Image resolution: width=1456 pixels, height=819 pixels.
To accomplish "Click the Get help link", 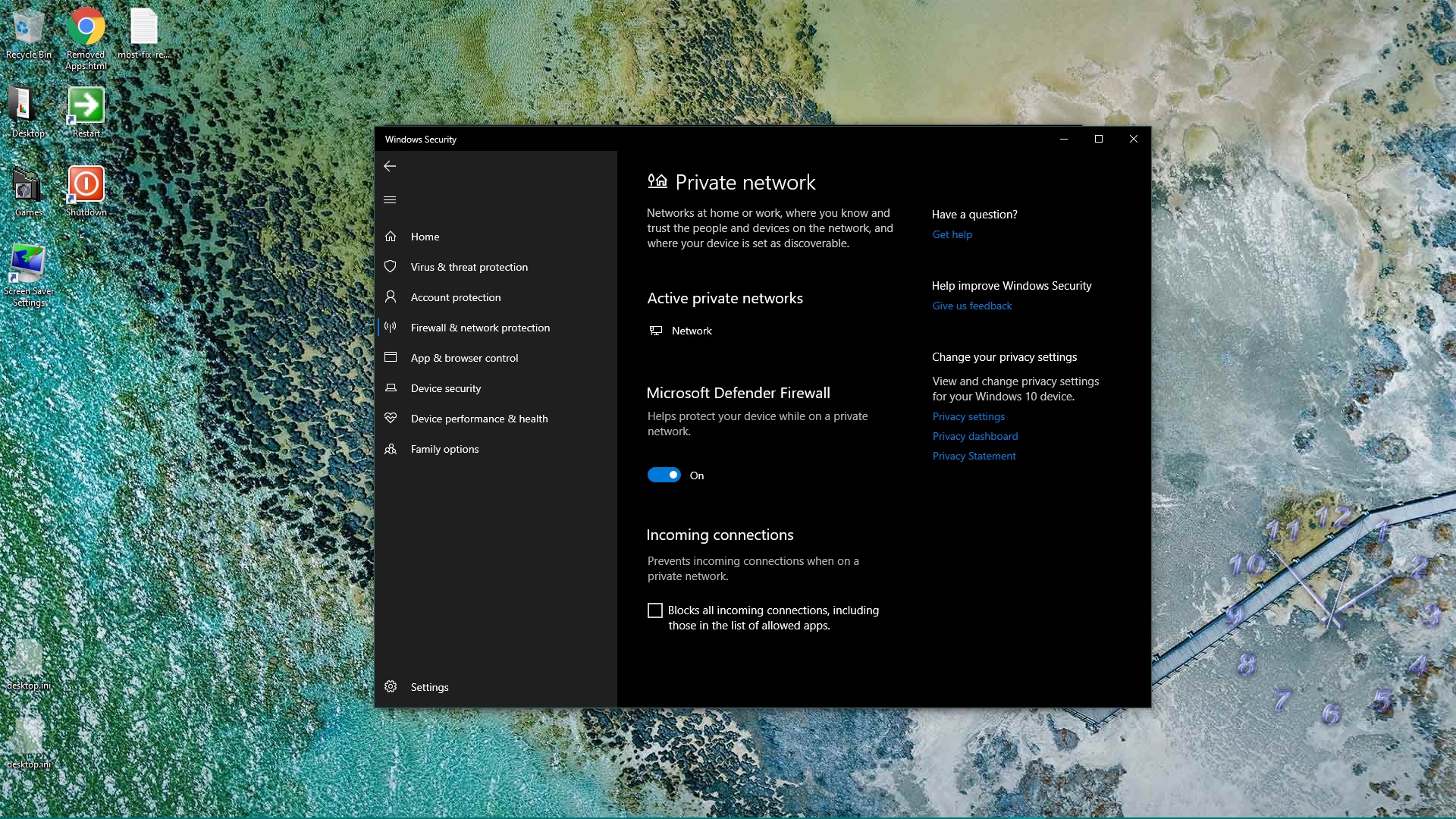I will 952,234.
